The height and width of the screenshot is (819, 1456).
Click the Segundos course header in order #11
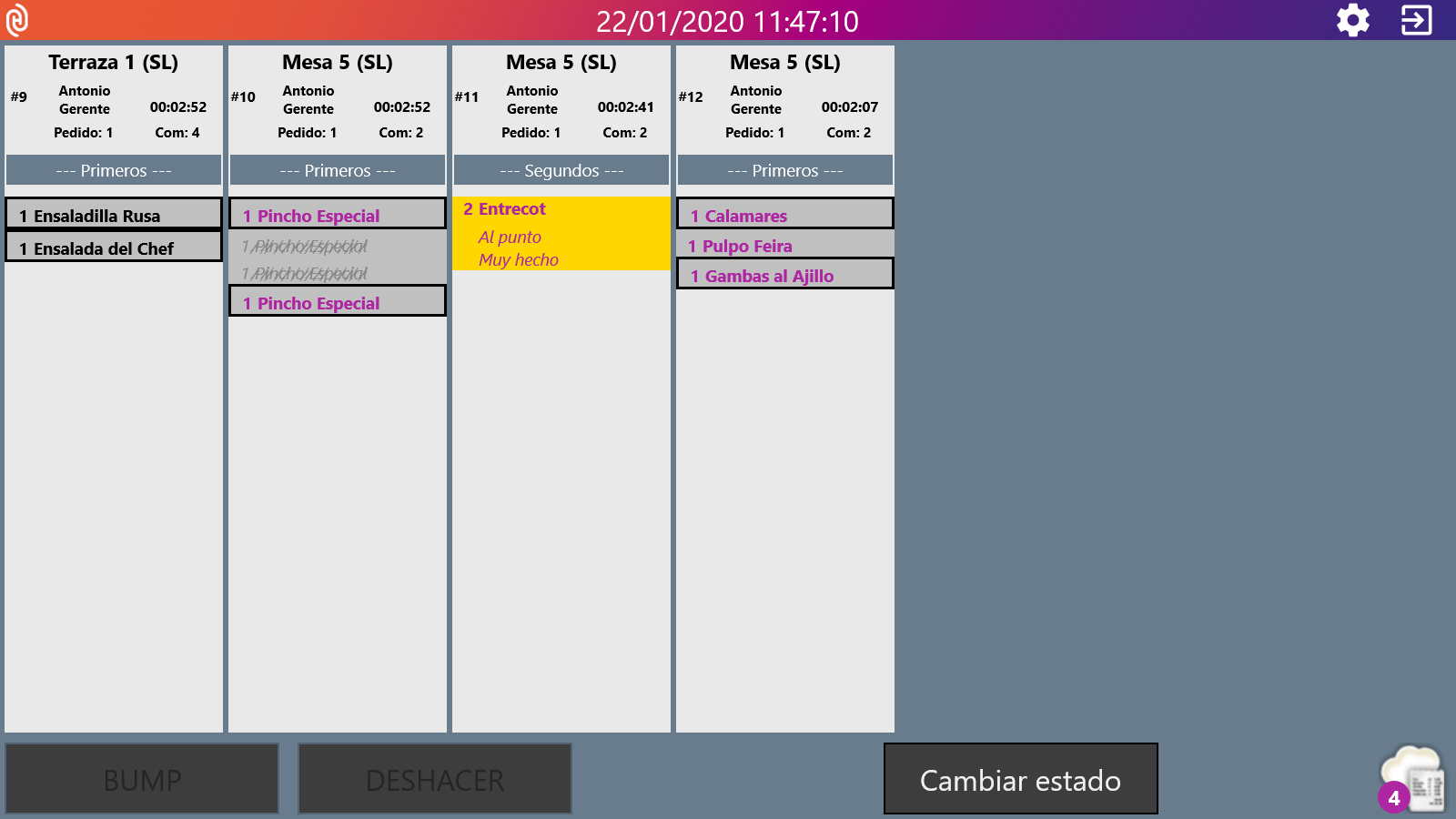tap(561, 170)
